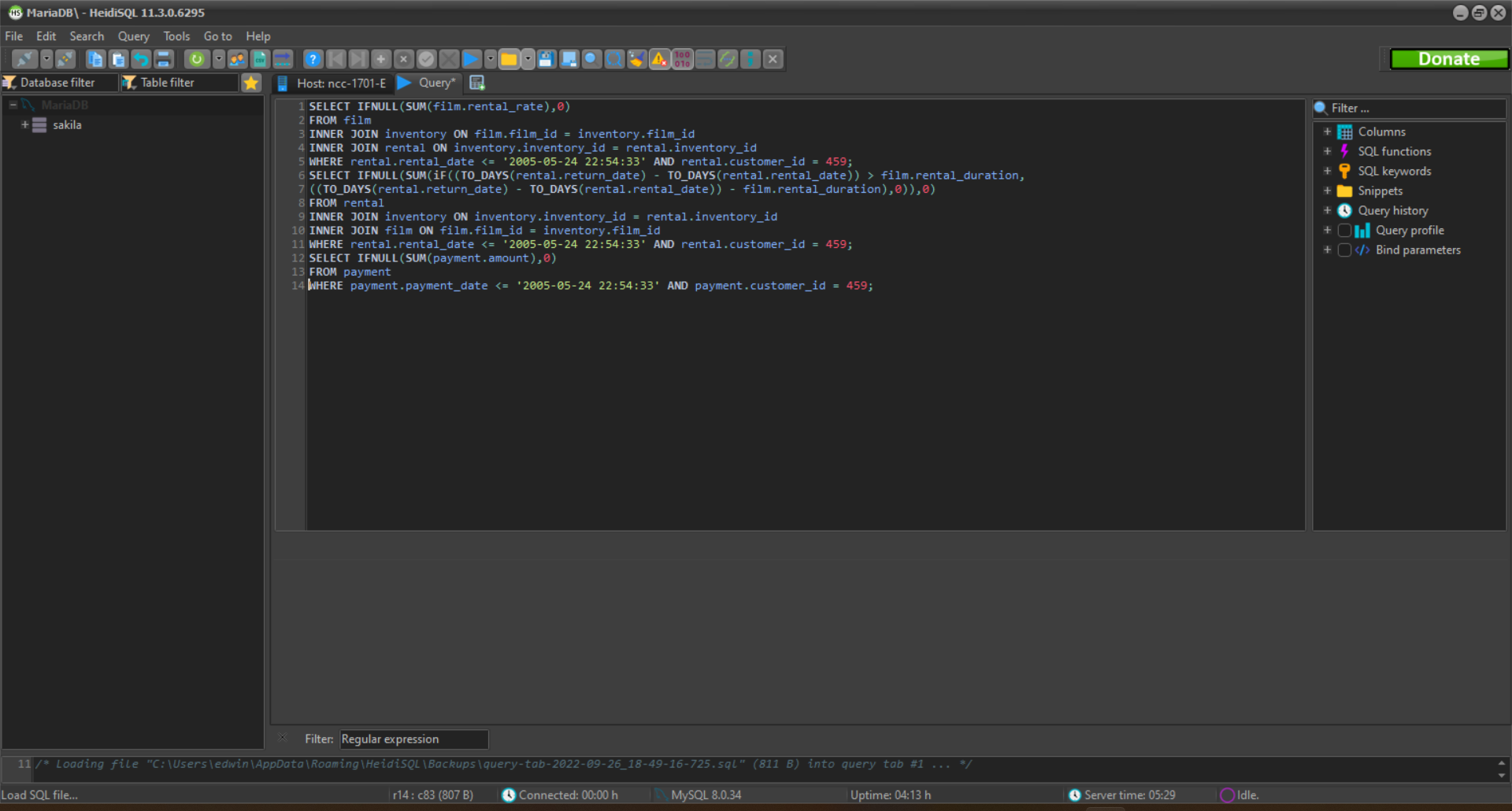Enable the Bind parameters checkbox
1512x811 pixels.
[x=1344, y=250]
